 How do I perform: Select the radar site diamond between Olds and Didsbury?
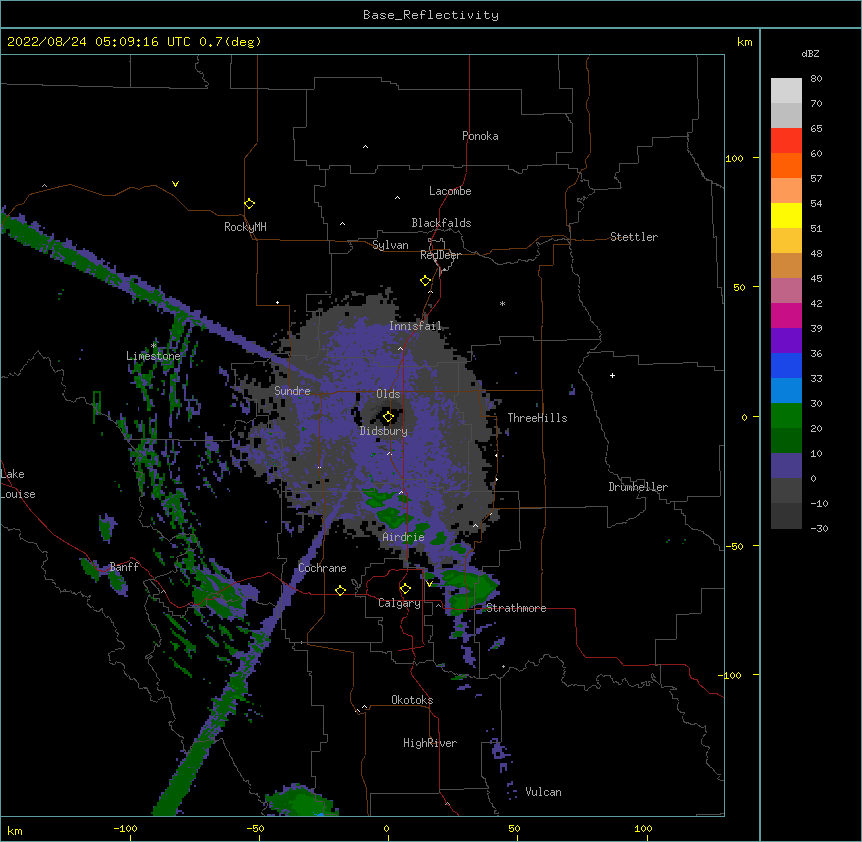388,417
